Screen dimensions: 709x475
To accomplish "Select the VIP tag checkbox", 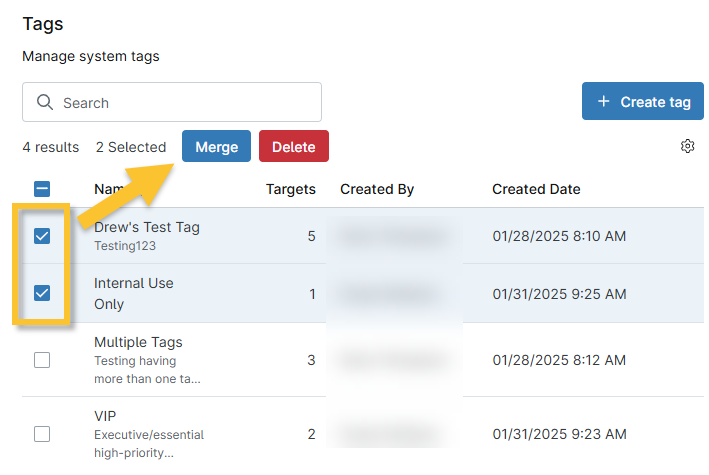I will point(42,434).
